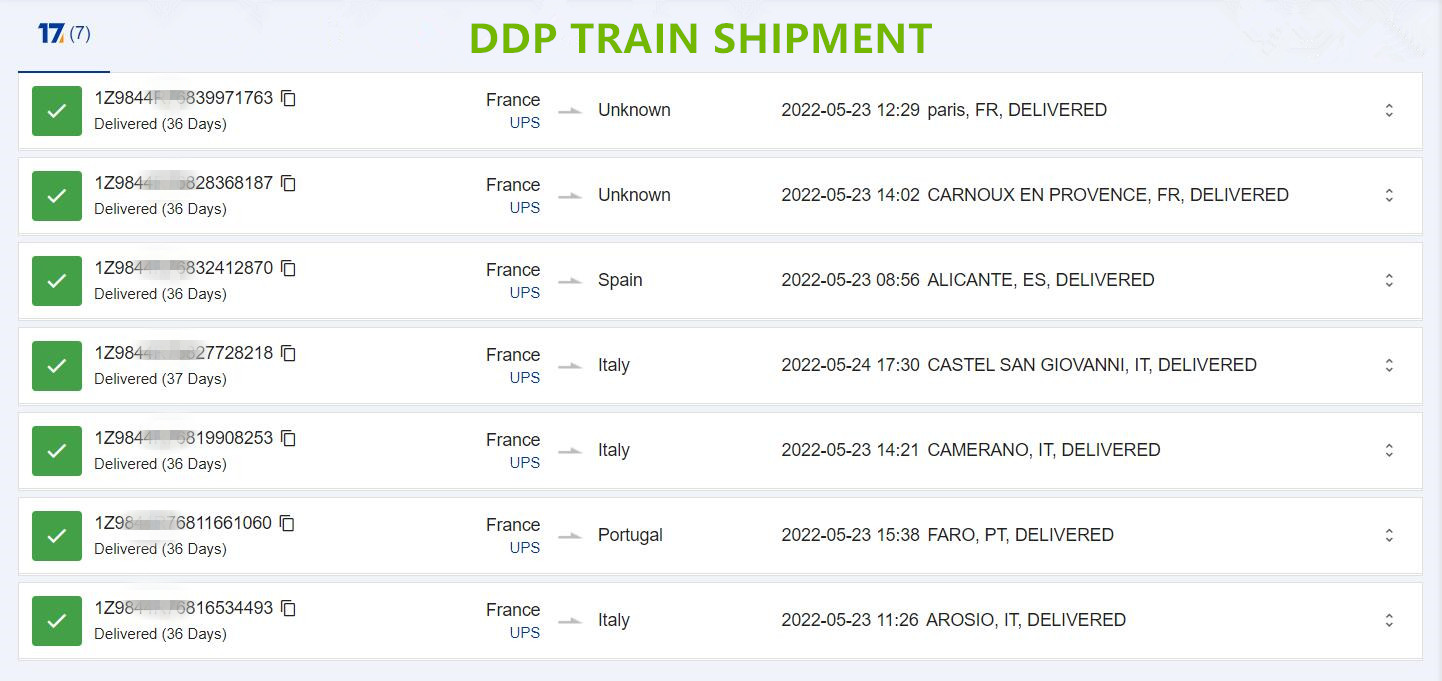Viewport: 1442px width, 681px height.
Task: Open UPS carrier link in Paris row
Action: tap(524, 123)
